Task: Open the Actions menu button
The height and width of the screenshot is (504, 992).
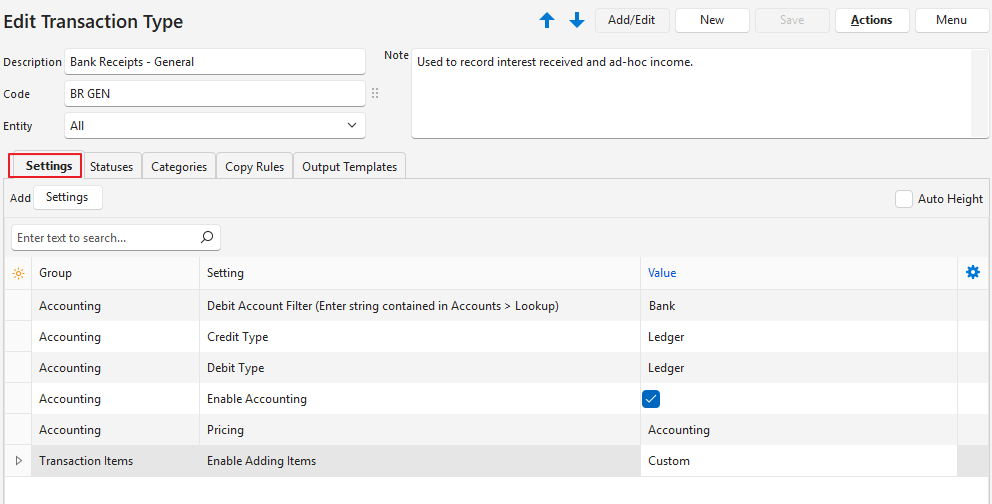Action: (x=871, y=20)
